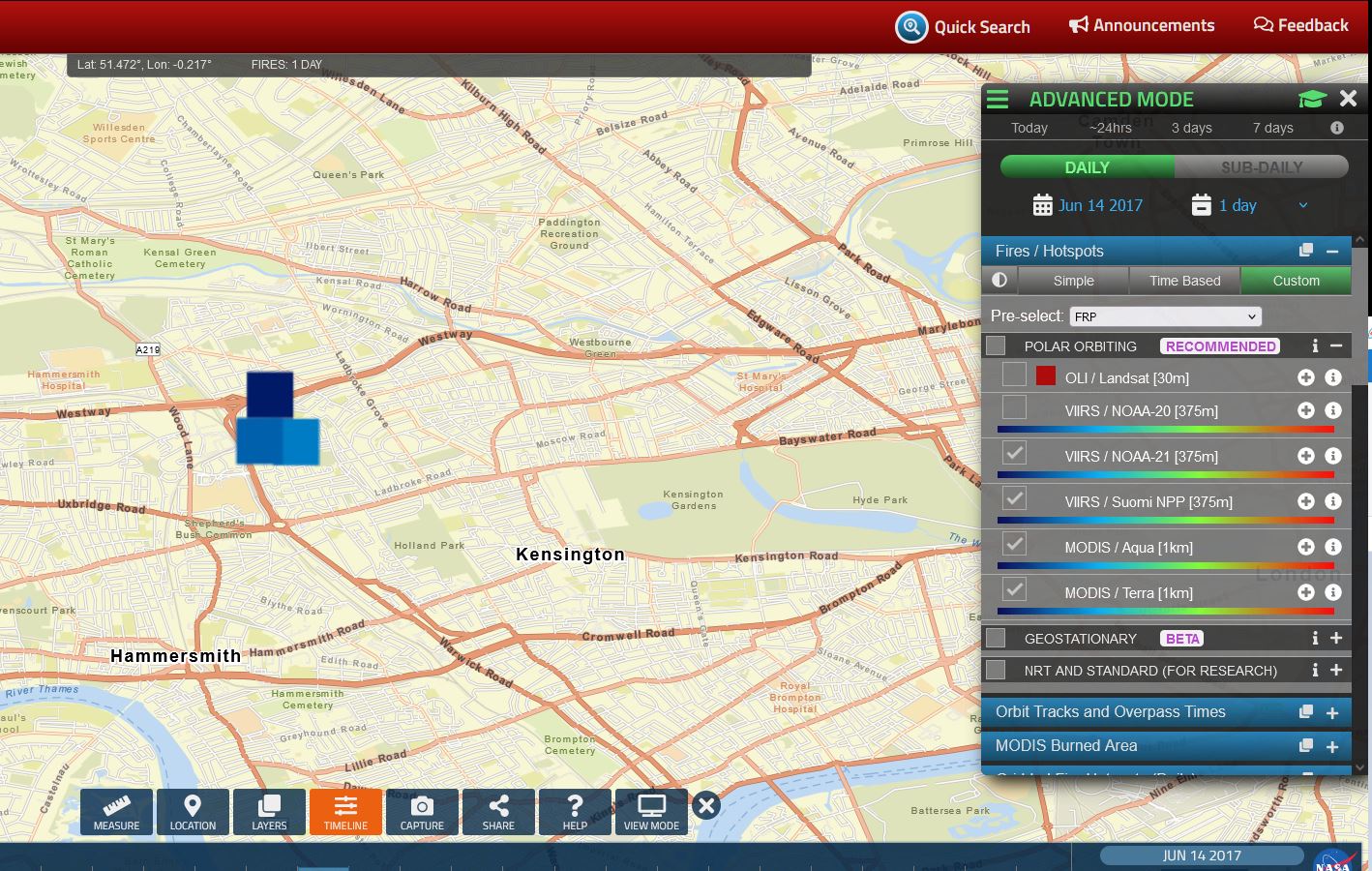Collapse the Fires / Hotspots section
The height and width of the screenshot is (871, 1372).
1332,251
